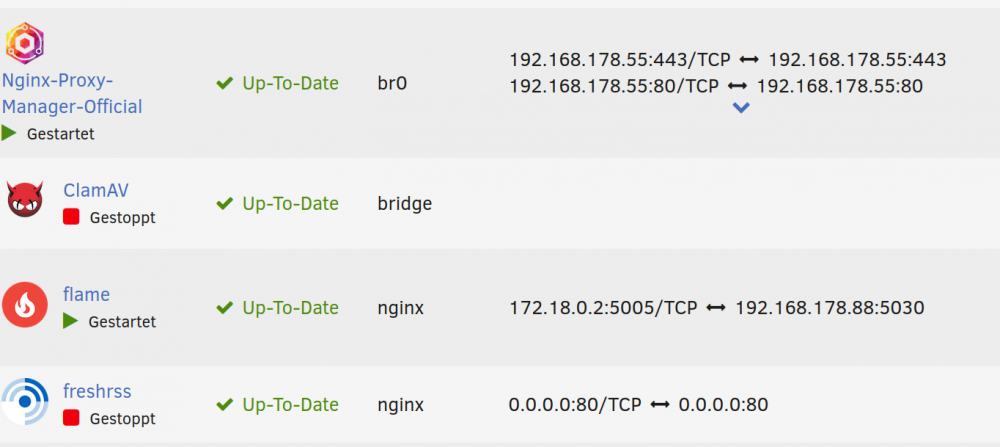Click Up-To-Date status in flame row

[x=277, y=308]
